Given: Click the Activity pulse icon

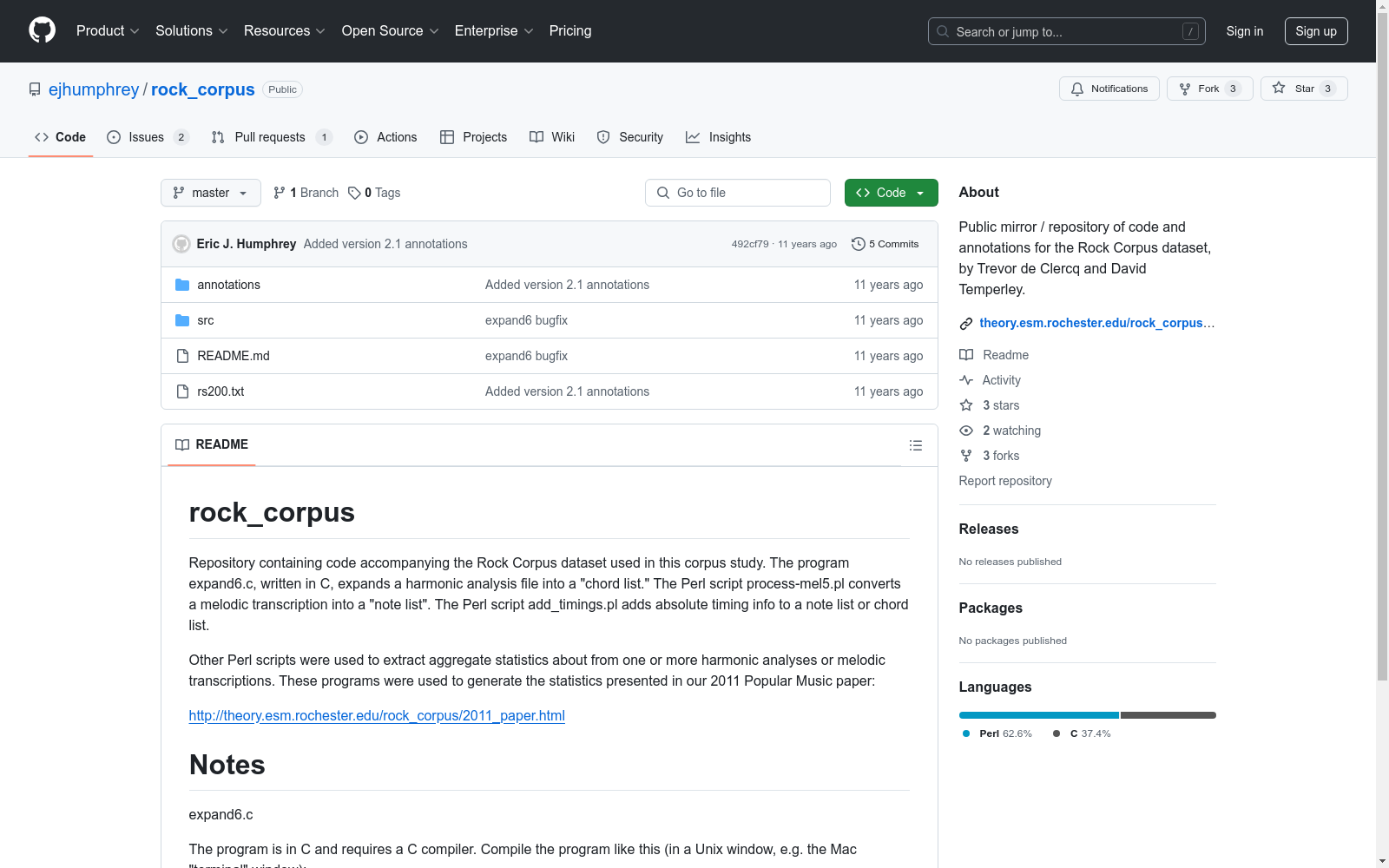Looking at the screenshot, I should (x=966, y=380).
